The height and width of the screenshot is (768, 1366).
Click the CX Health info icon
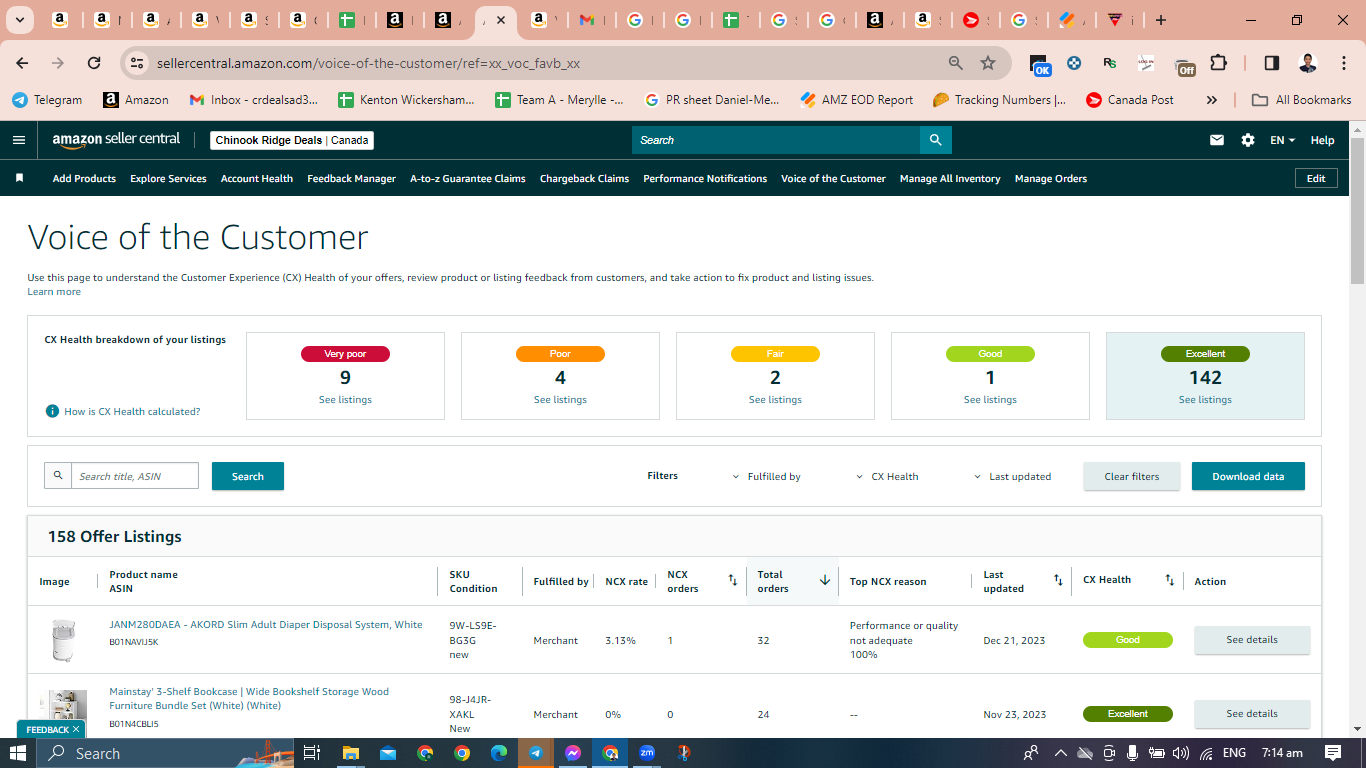pos(52,411)
